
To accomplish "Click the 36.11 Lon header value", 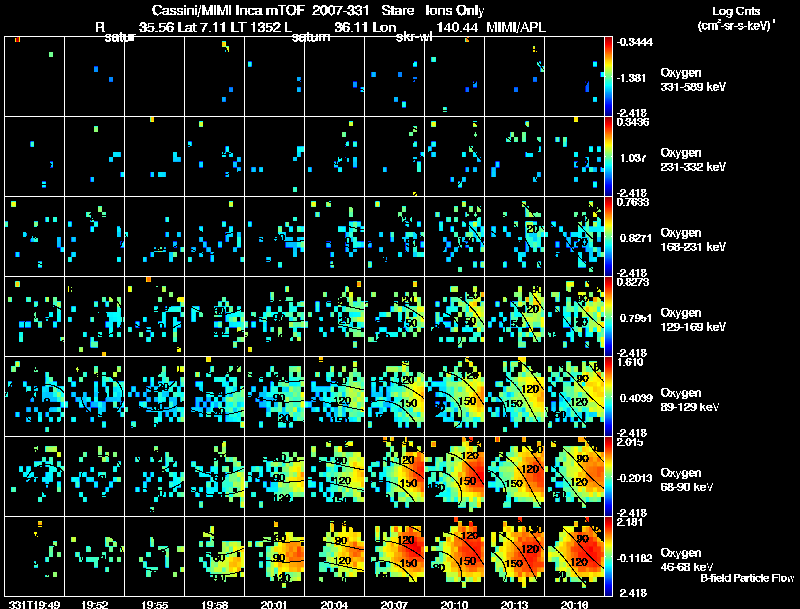I will 365,27.
